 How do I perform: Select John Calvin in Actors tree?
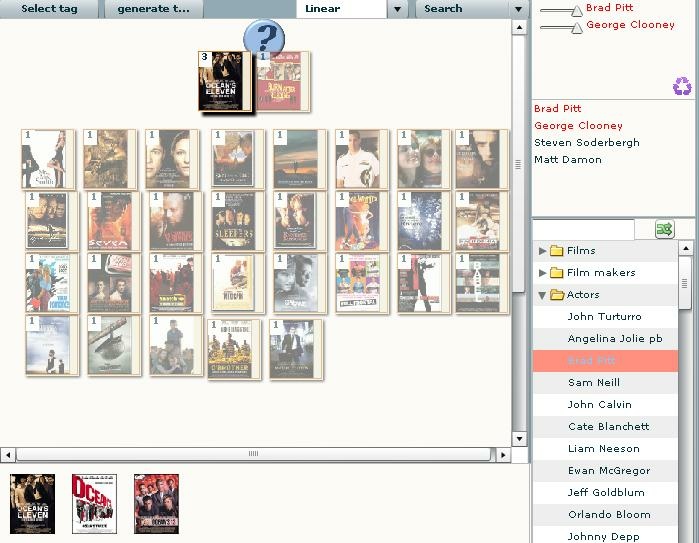point(605,404)
